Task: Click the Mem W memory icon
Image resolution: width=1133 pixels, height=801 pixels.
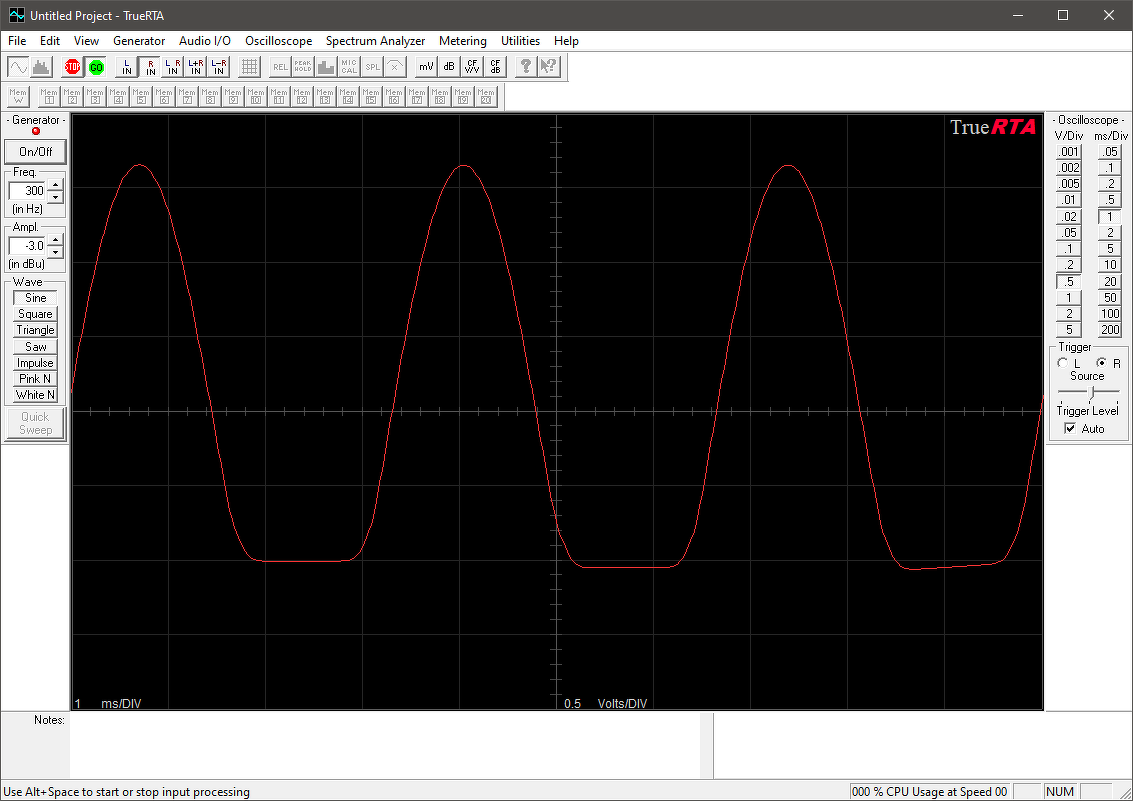Action: (x=18, y=96)
